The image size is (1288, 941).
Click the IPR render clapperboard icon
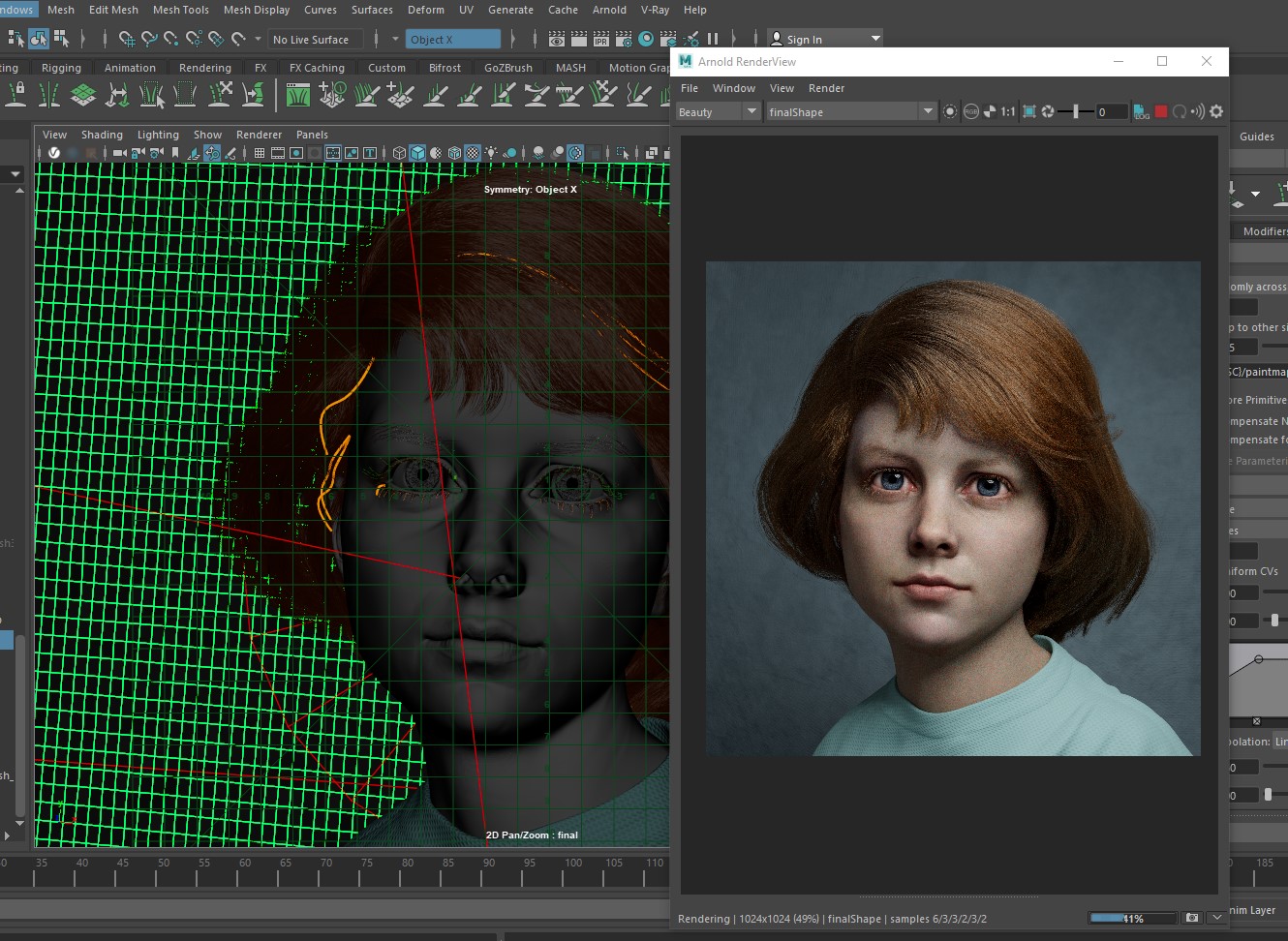point(600,40)
